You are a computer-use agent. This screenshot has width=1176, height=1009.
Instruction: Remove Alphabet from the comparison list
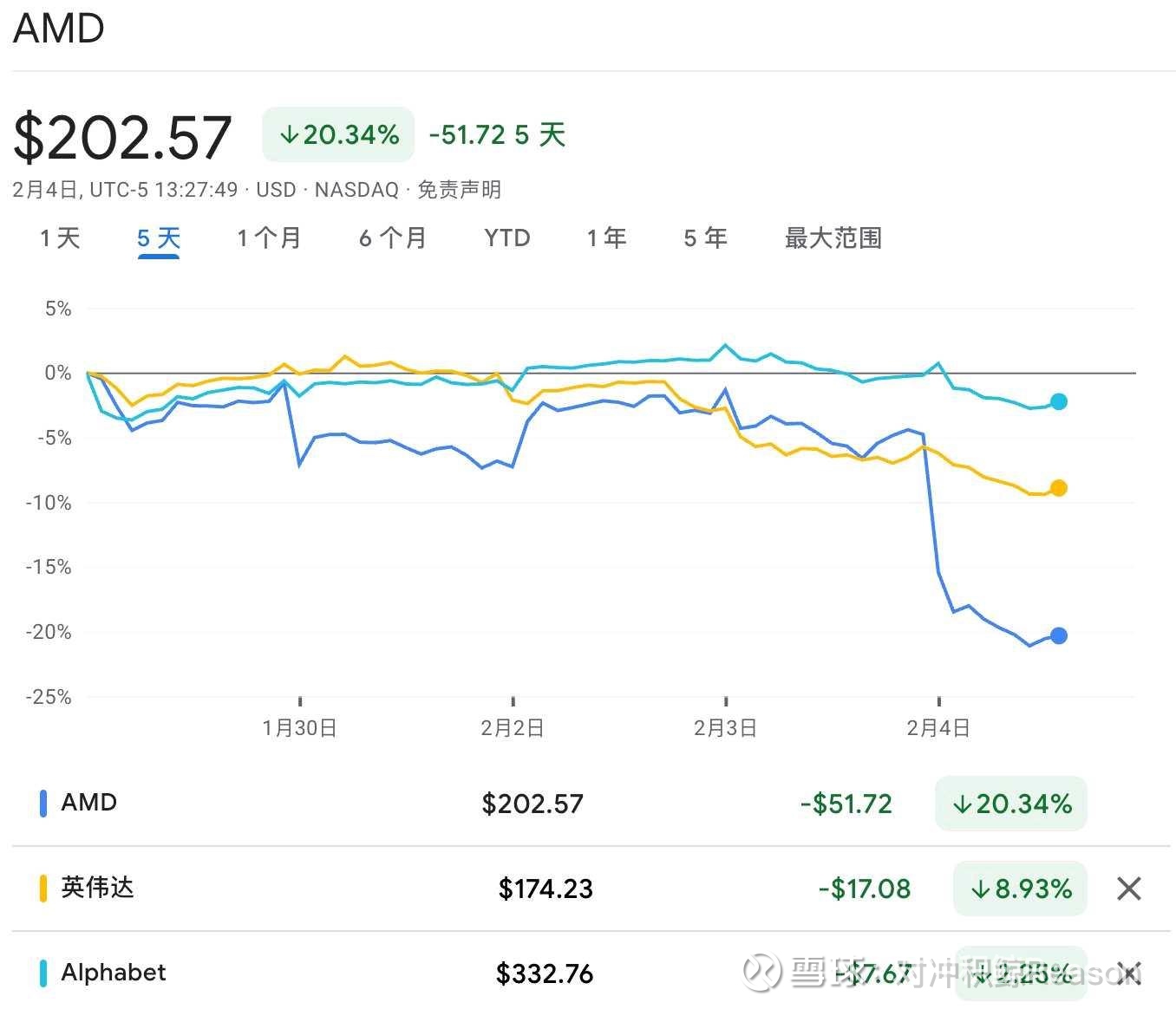coord(1128,973)
